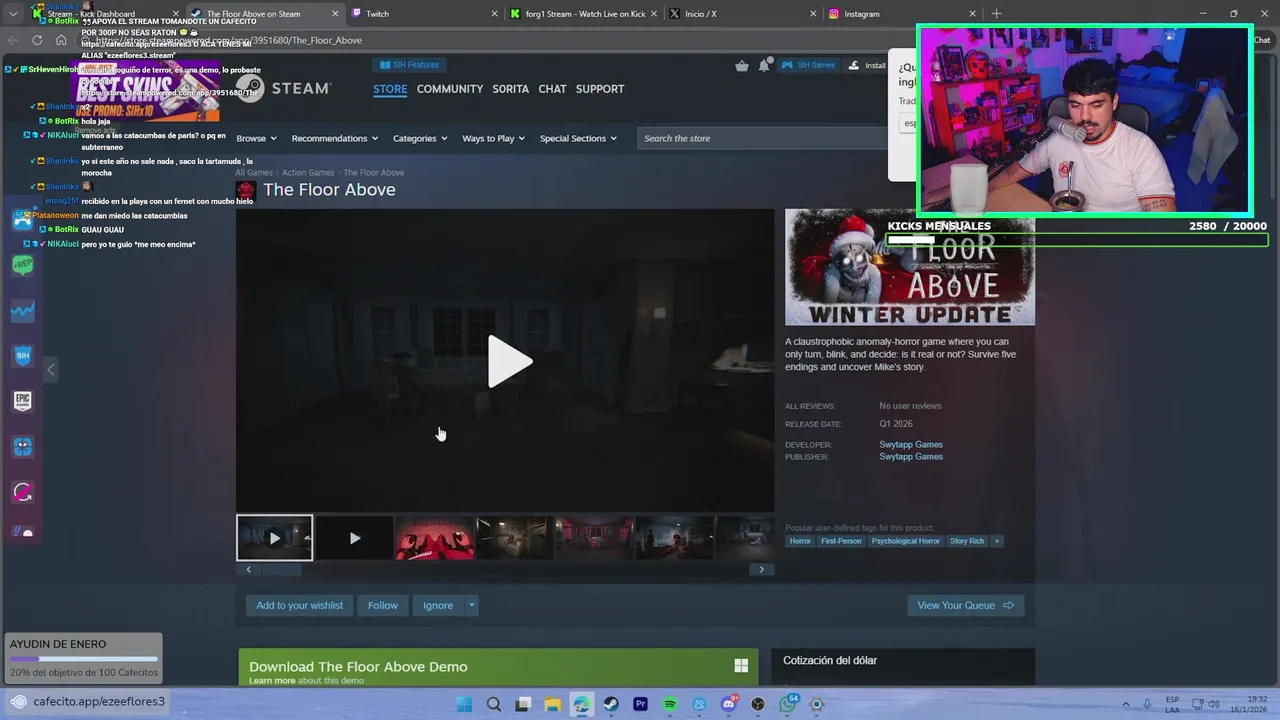Expand the Special Sections dropdown
The image size is (1280, 720).
point(578,138)
